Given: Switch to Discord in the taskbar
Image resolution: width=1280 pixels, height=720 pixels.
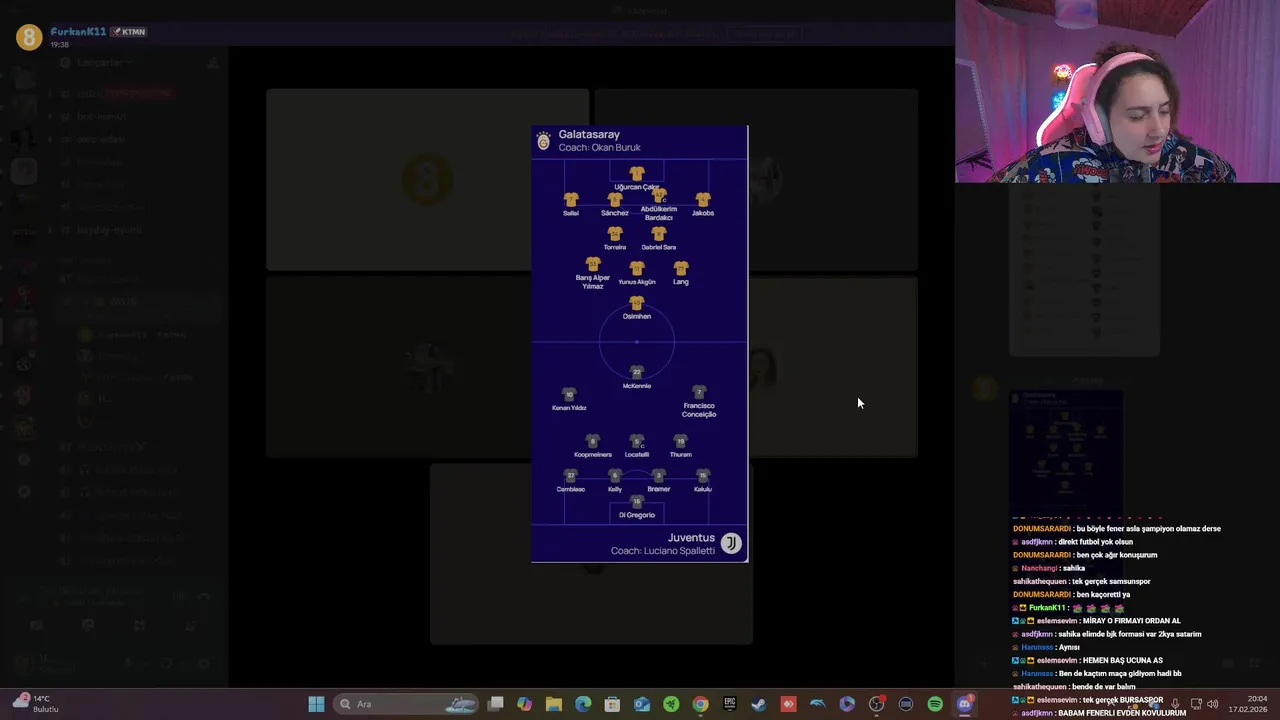Looking at the screenshot, I should 964,704.
